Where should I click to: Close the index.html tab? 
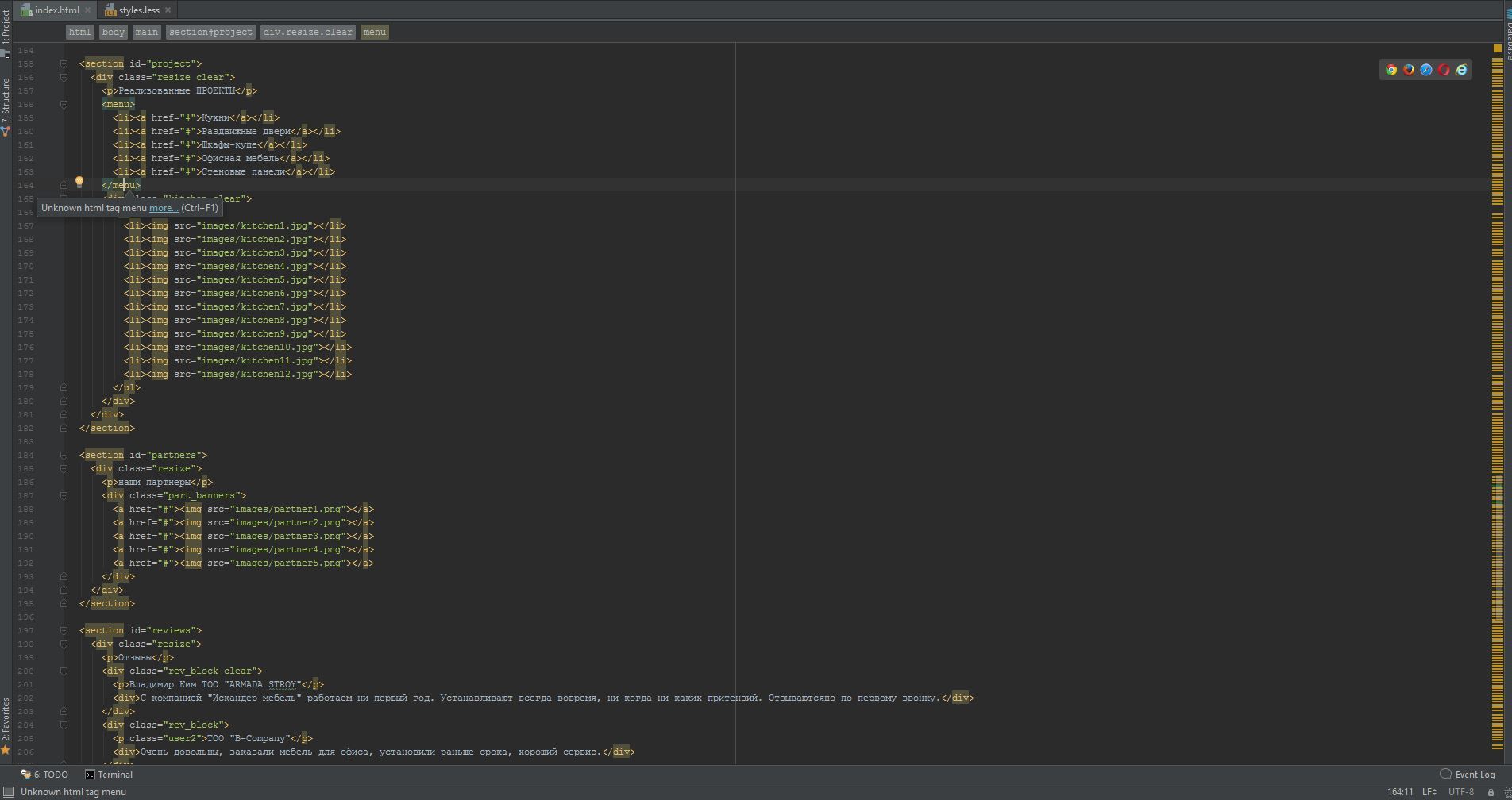click(87, 10)
